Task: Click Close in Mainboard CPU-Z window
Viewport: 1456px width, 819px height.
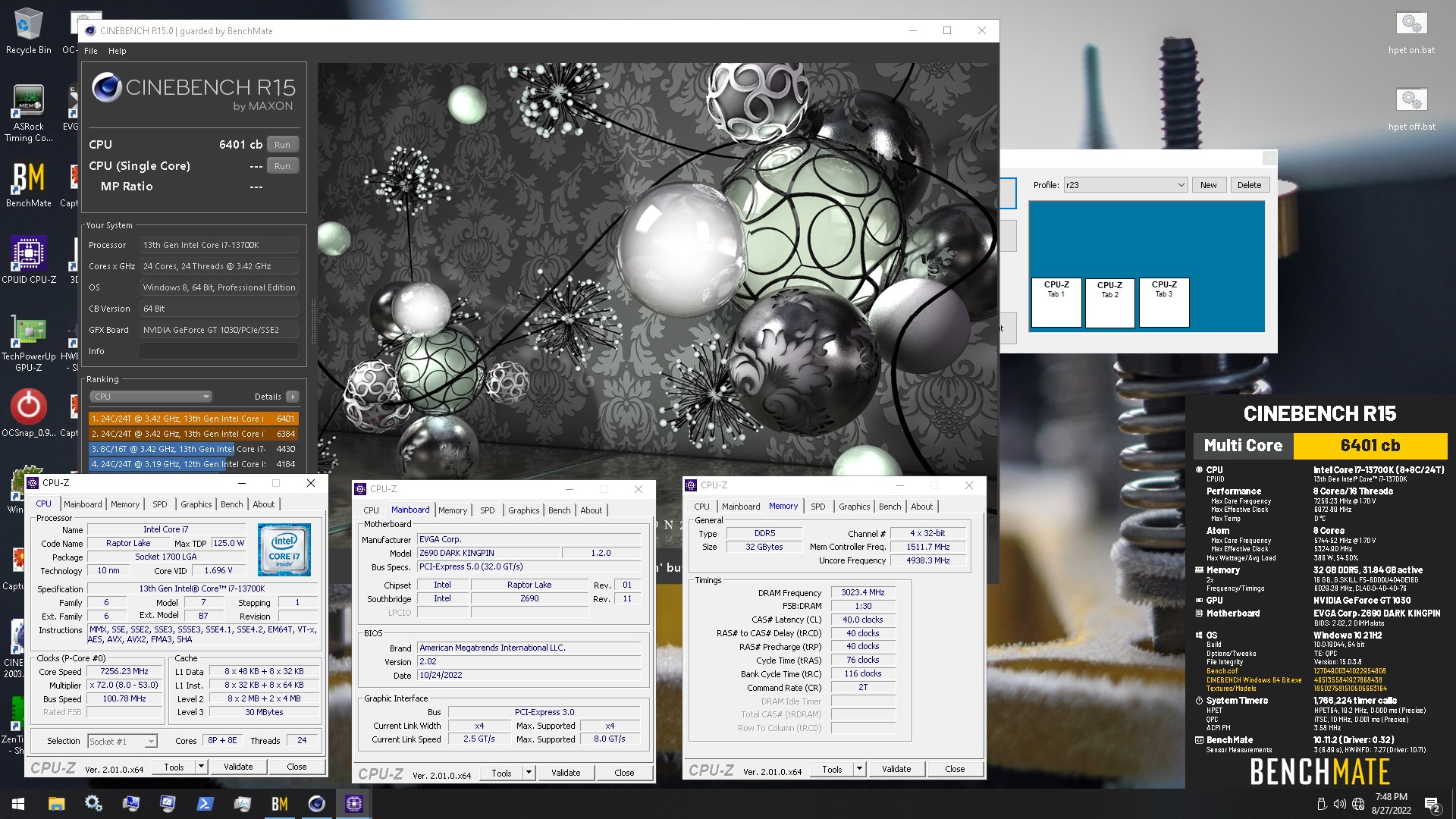Action: pos(624,773)
